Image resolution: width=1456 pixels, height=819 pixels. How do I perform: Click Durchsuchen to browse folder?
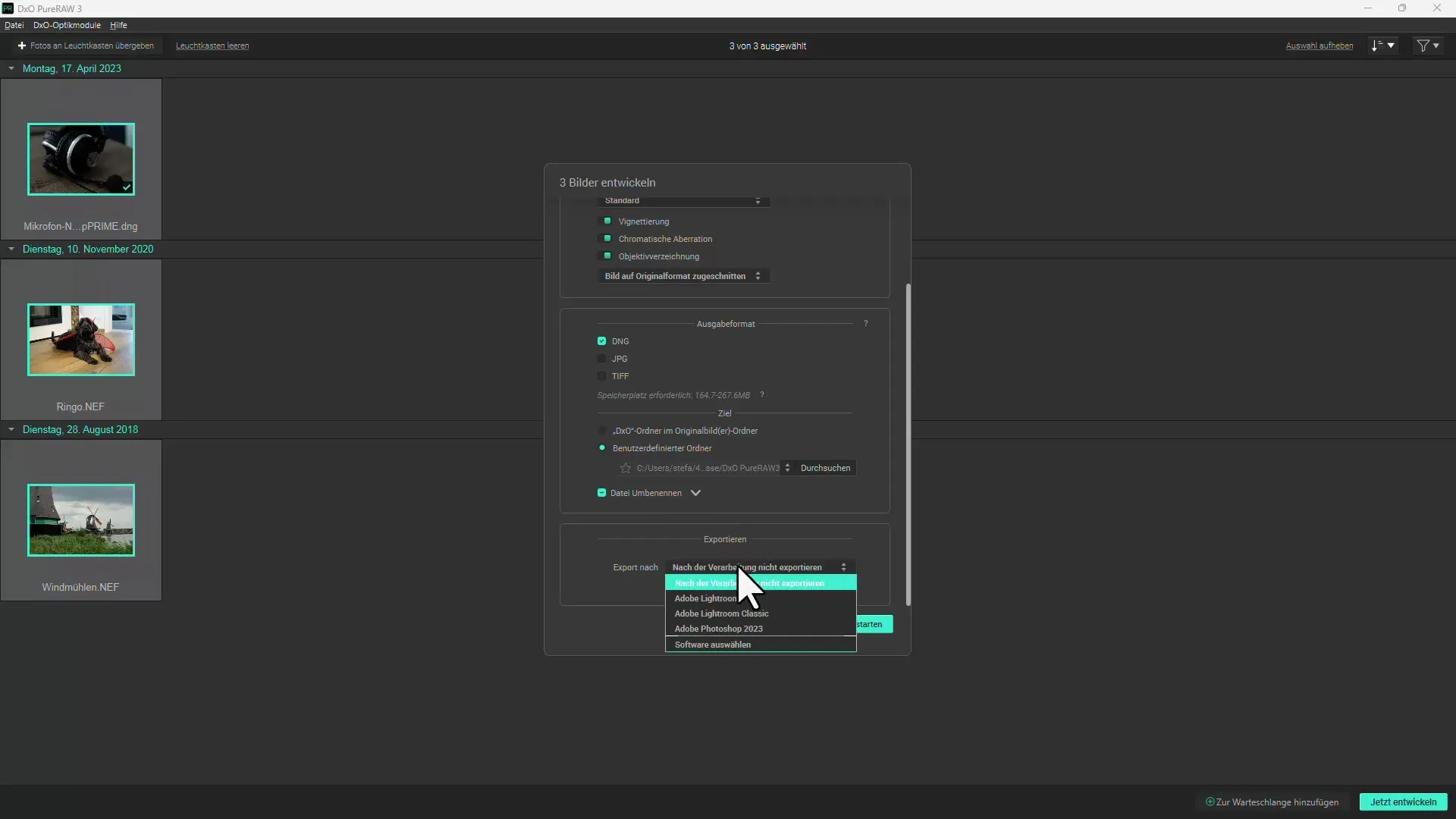click(825, 468)
